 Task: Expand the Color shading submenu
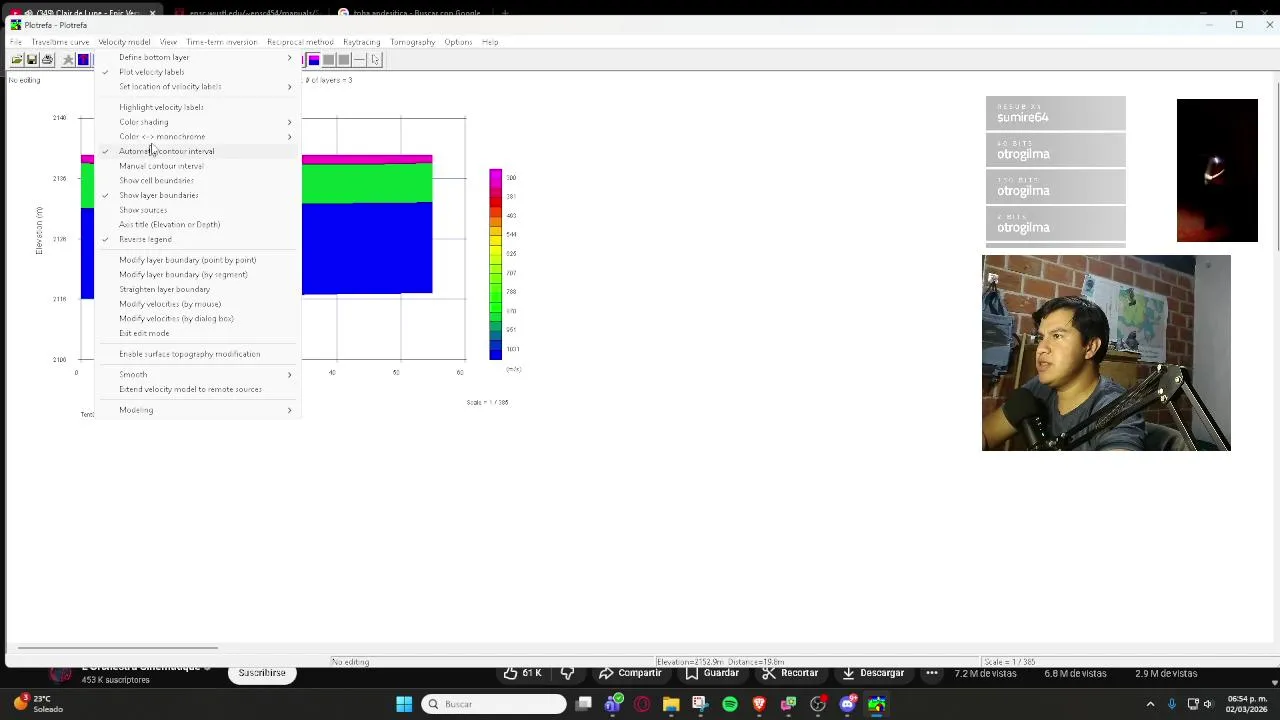pos(198,122)
